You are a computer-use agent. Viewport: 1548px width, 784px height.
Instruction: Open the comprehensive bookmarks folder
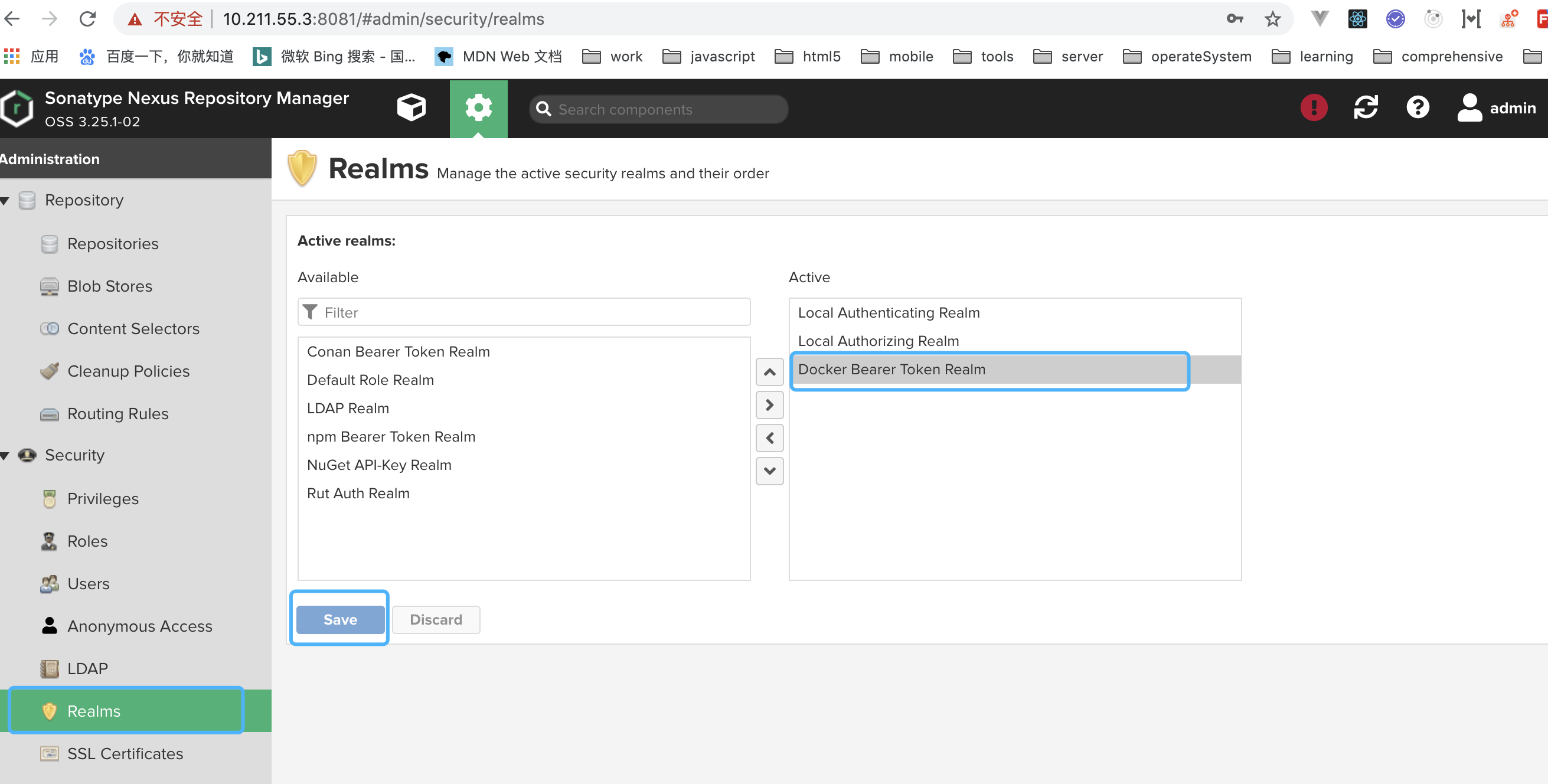point(1438,57)
